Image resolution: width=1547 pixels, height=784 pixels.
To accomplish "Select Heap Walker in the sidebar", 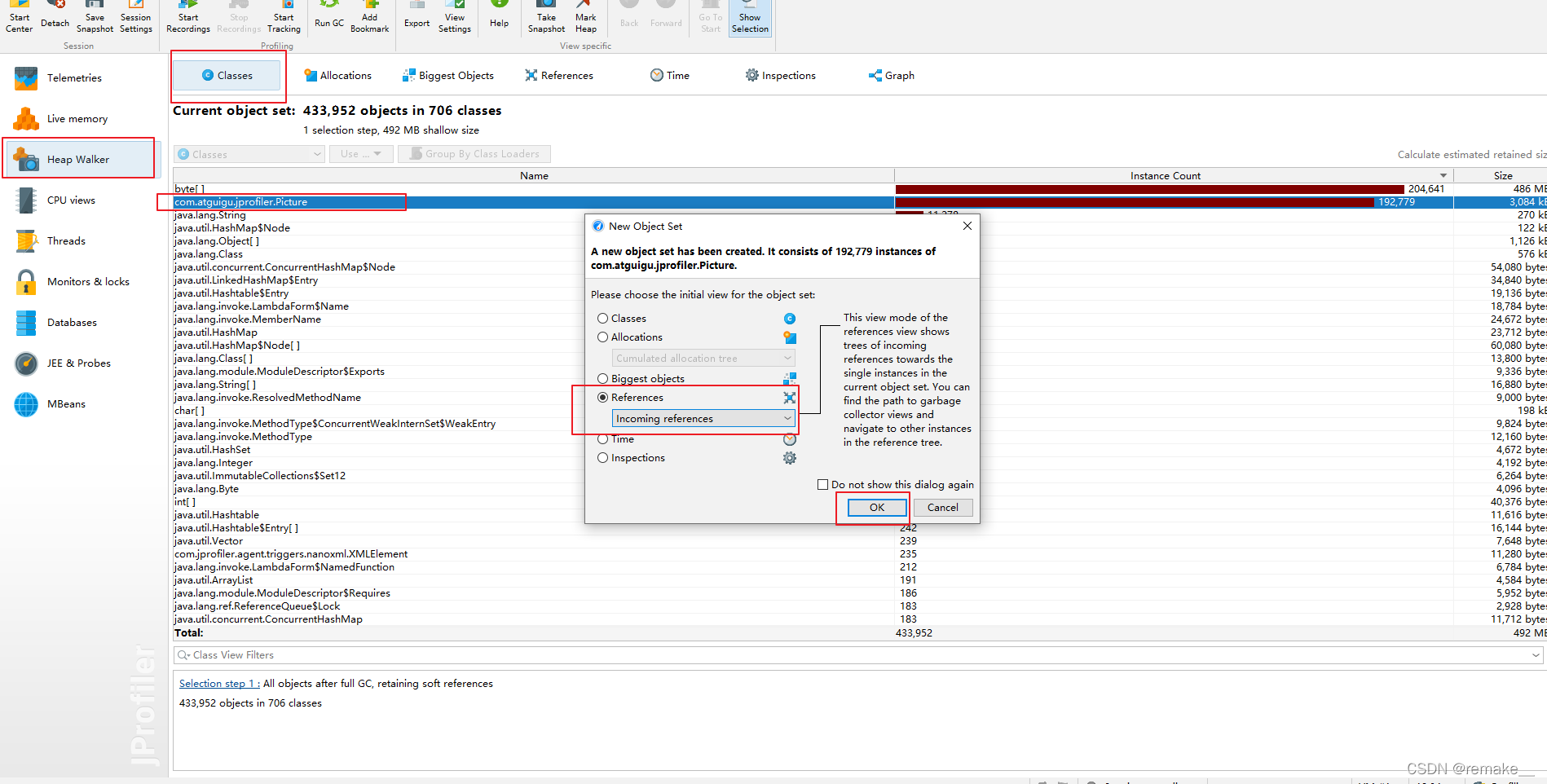I will (x=79, y=160).
